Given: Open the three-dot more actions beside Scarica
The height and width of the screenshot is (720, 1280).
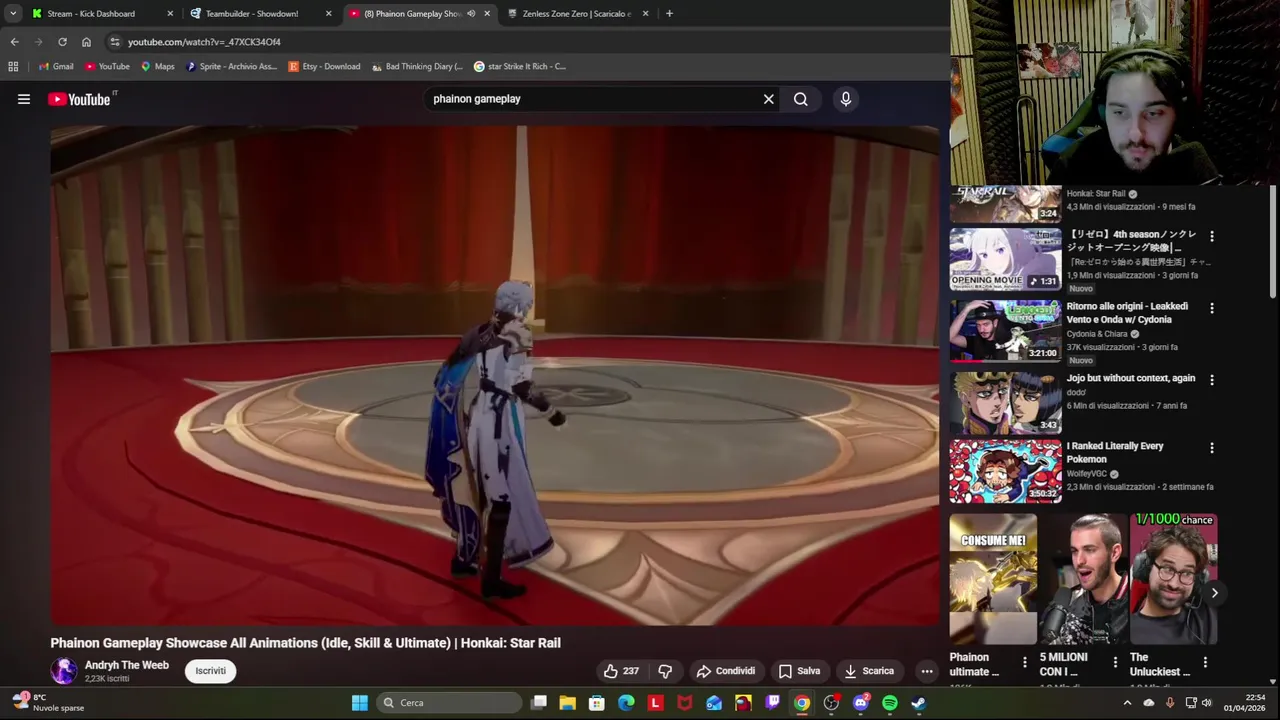Looking at the screenshot, I should click(927, 671).
